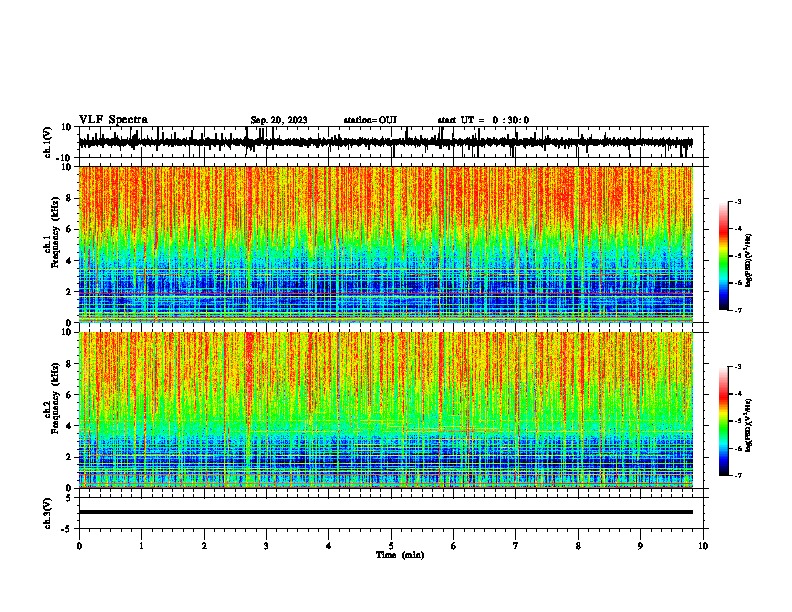Click time axis tick label "0"
This screenshot has width=792, height=612.
click(79, 546)
